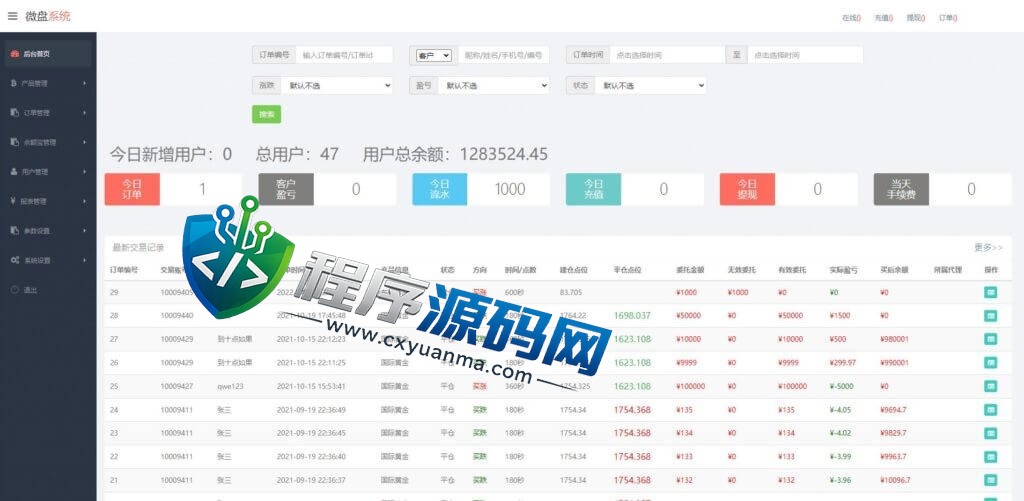The height and width of the screenshot is (501, 1024).
Task: Click the 委托金额 column header
Action: [x=690, y=270]
